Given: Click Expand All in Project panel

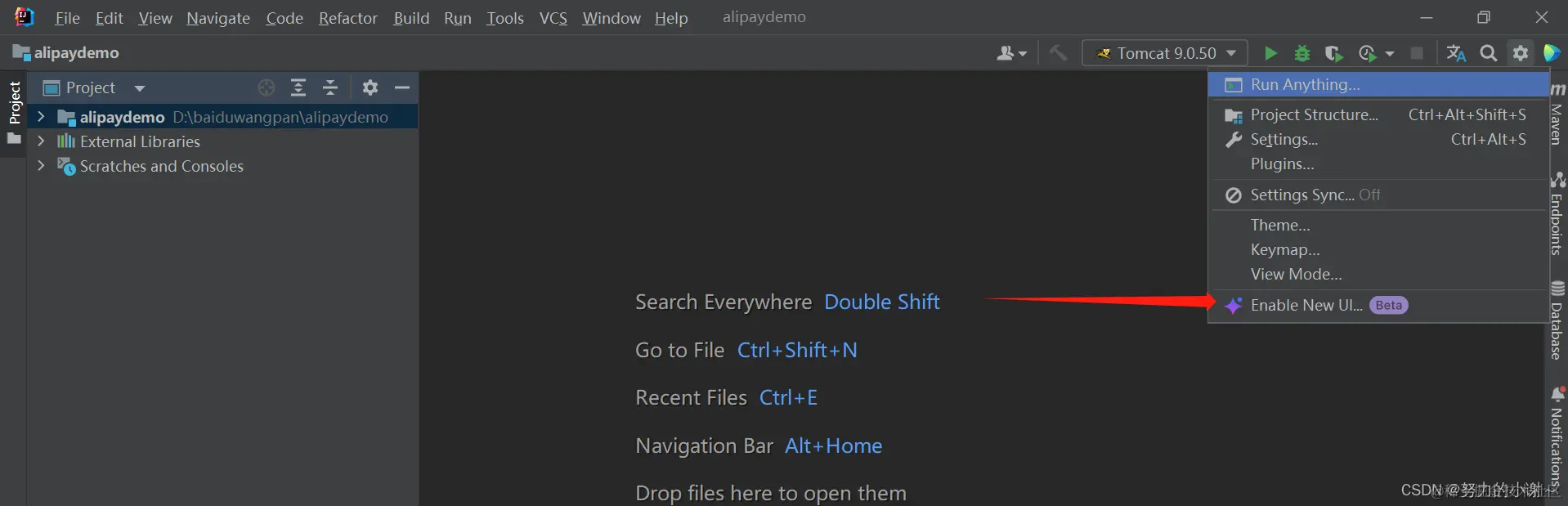Looking at the screenshot, I should [x=298, y=87].
